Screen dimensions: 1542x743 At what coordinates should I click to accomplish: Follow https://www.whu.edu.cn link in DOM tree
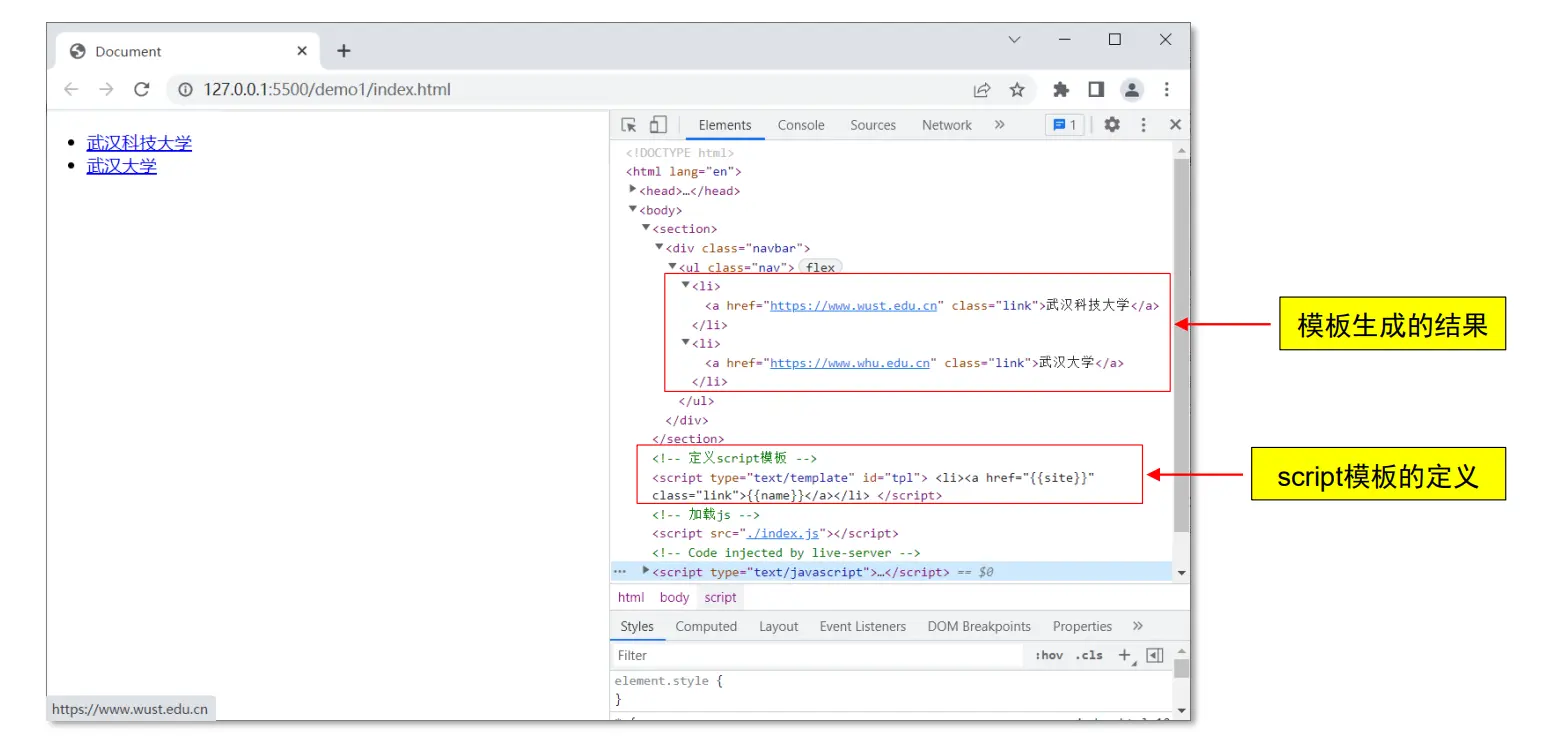tap(850, 363)
